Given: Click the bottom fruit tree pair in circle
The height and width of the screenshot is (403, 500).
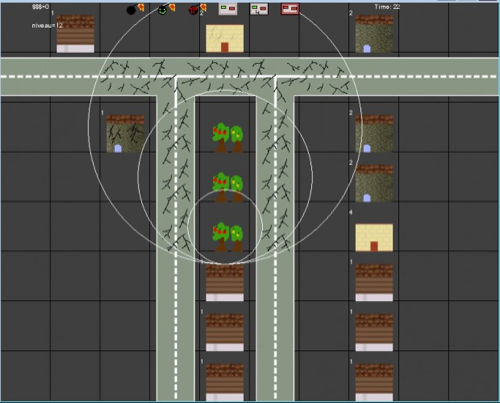Looking at the screenshot, I should pos(228,237).
